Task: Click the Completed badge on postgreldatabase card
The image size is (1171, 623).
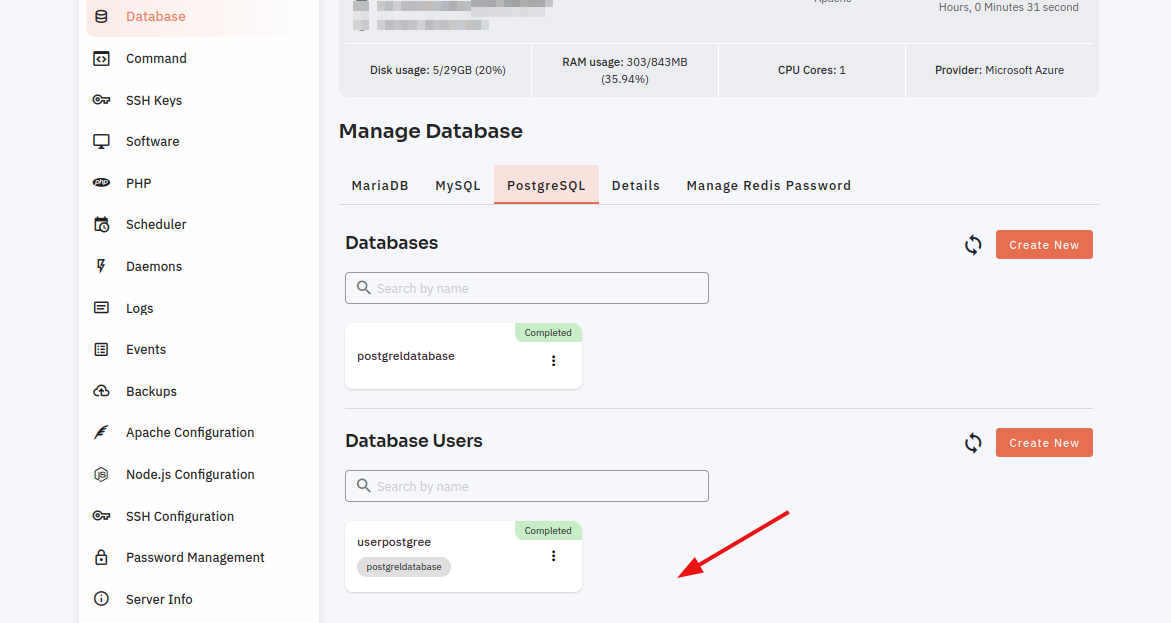Action: pyautogui.click(x=548, y=333)
